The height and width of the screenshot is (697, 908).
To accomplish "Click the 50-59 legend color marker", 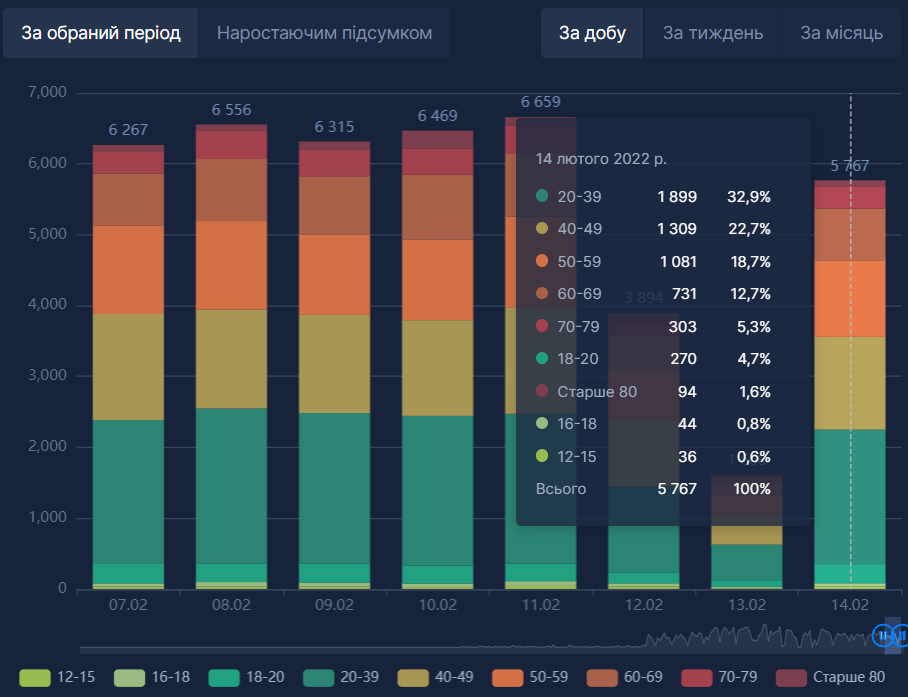I will (507, 677).
